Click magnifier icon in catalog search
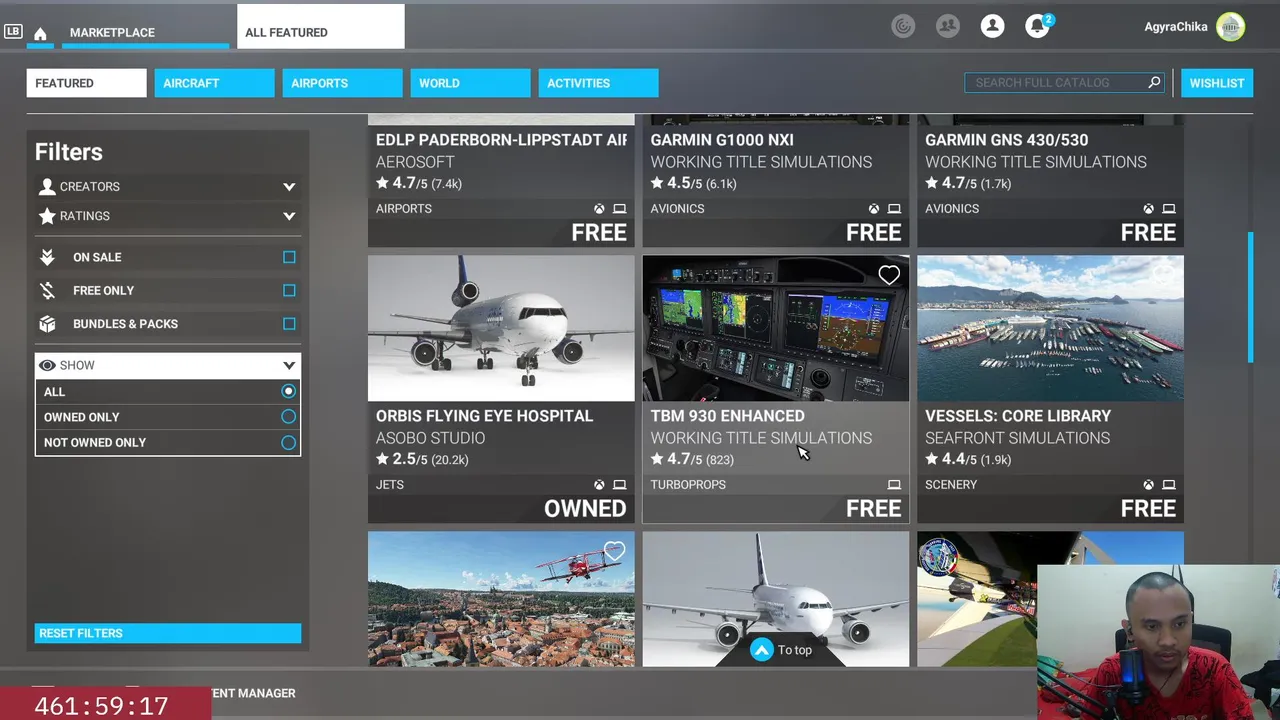Image resolution: width=1280 pixels, height=720 pixels. 1154,82
